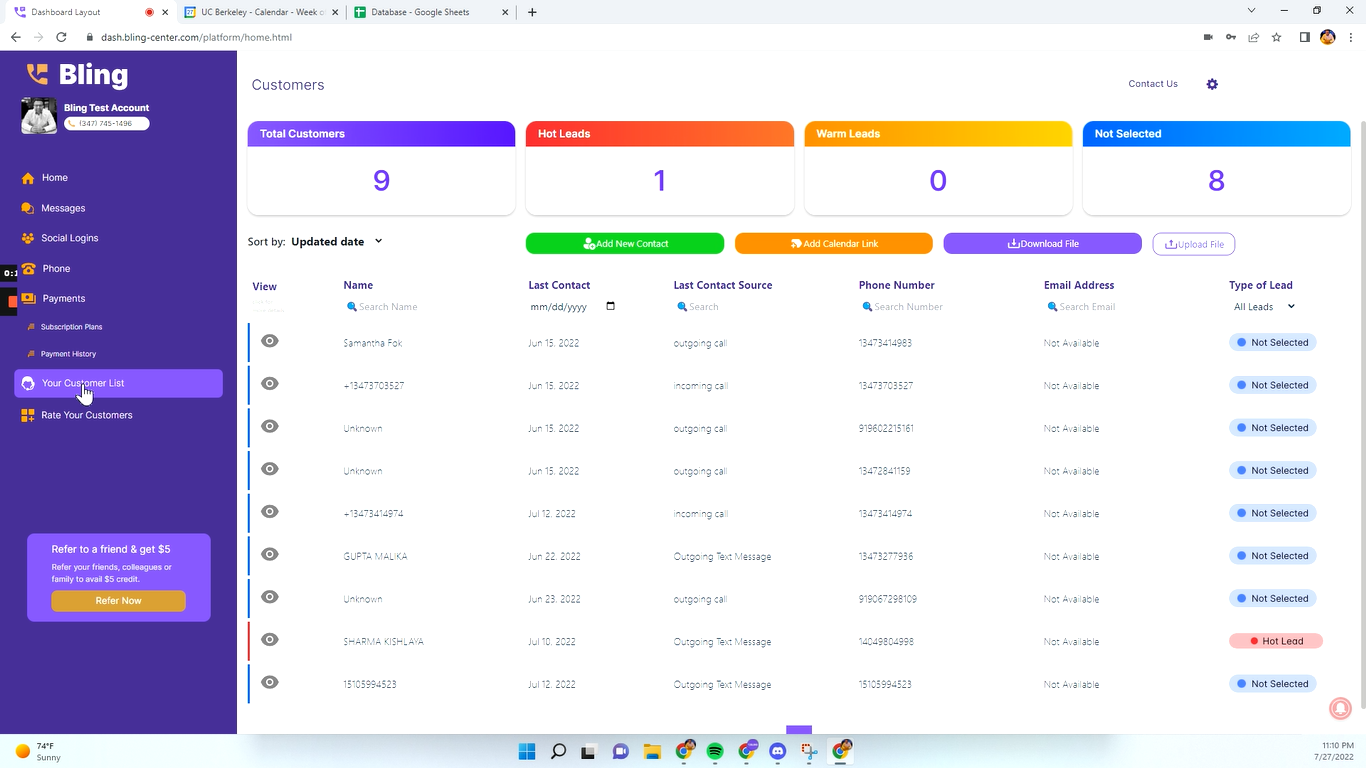
Task: Click the Messages chat icon in the sidebar
Action: point(28,208)
